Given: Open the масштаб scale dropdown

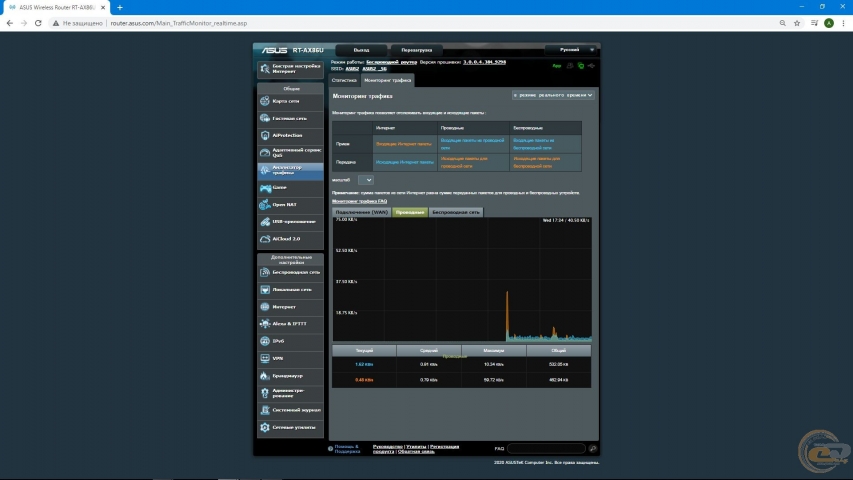Looking at the screenshot, I should click(366, 180).
